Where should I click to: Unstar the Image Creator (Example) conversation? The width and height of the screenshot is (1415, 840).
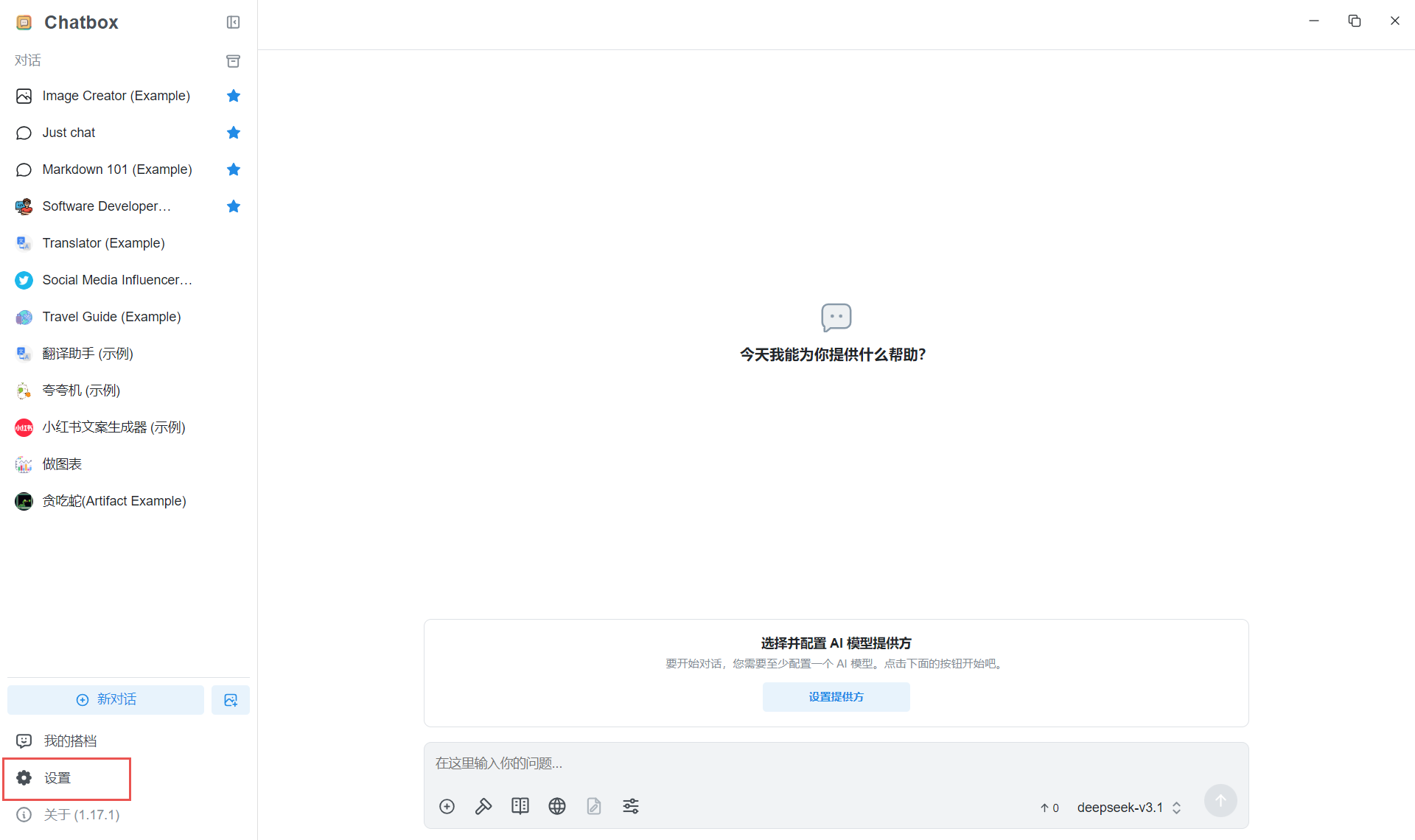[x=234, y=96]
